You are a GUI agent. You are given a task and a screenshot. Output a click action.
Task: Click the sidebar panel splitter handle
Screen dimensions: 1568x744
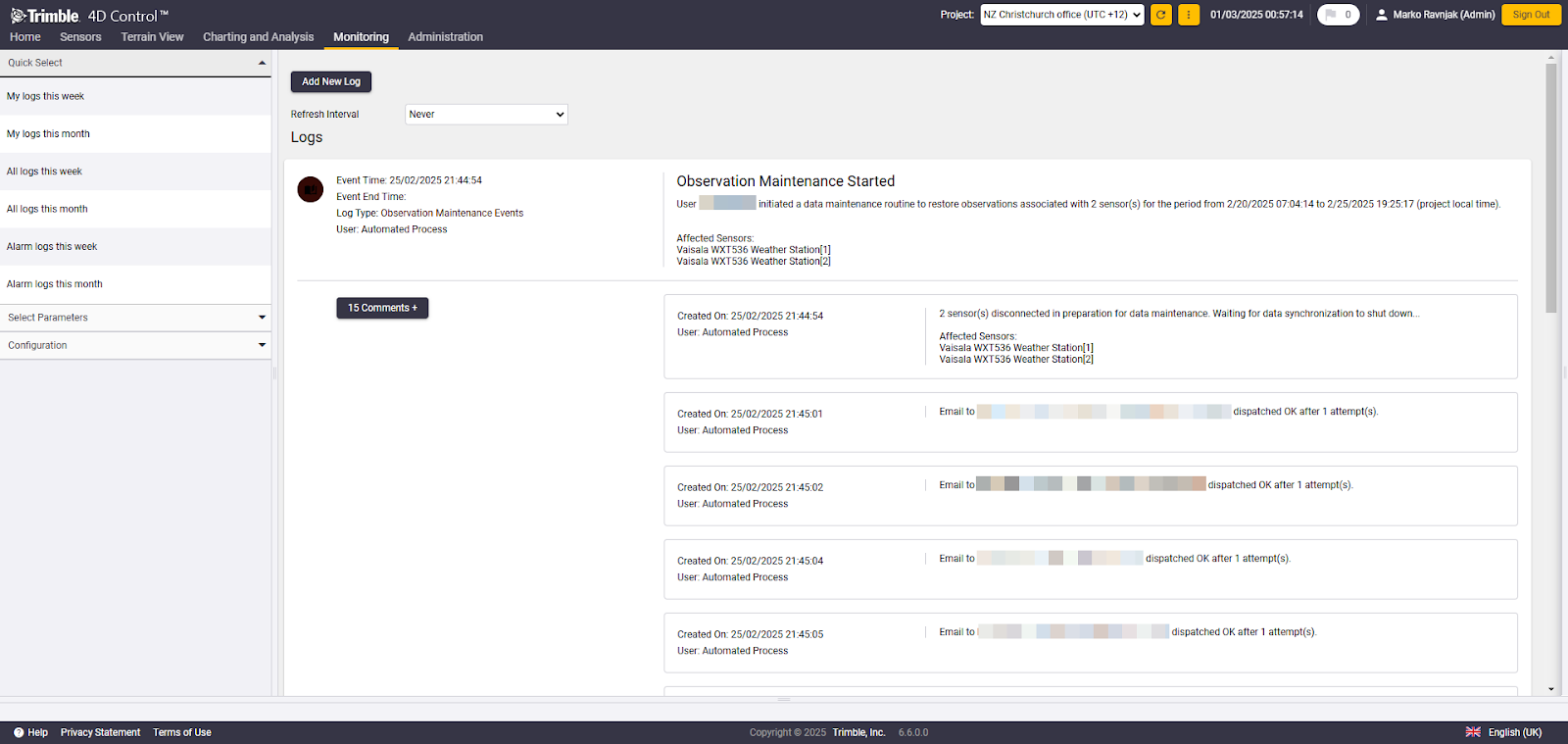(x=274, y=372)
